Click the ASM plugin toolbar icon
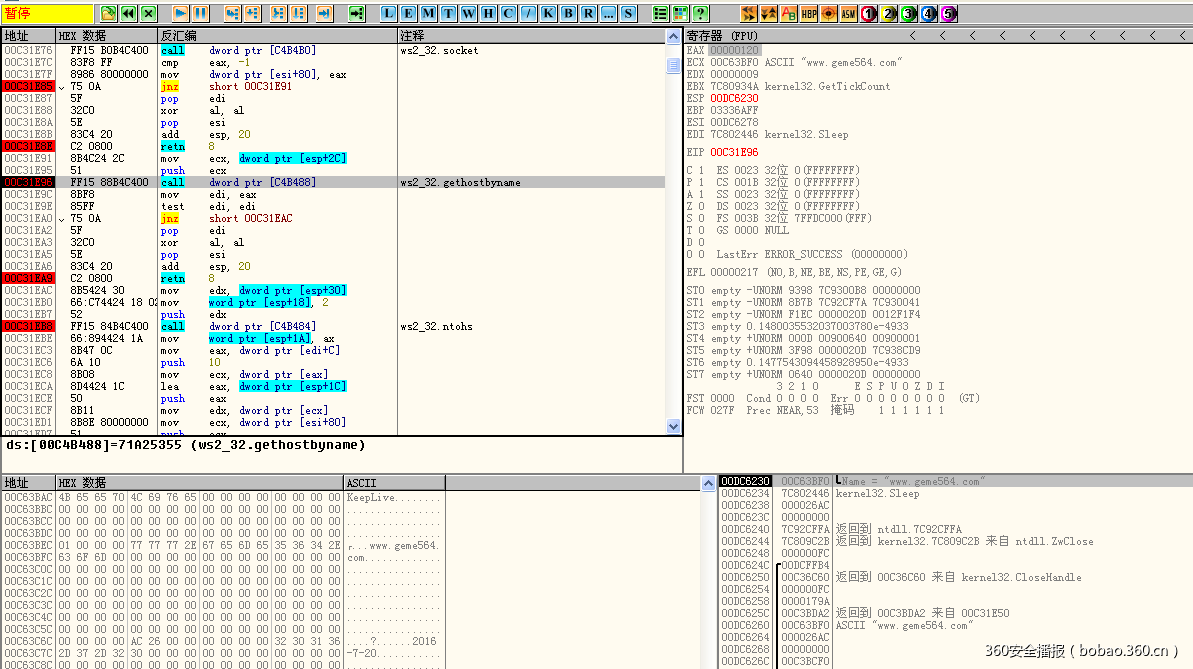Image resolution: width=1193 pixels, height=669 pixels. (x=848, y=14)
